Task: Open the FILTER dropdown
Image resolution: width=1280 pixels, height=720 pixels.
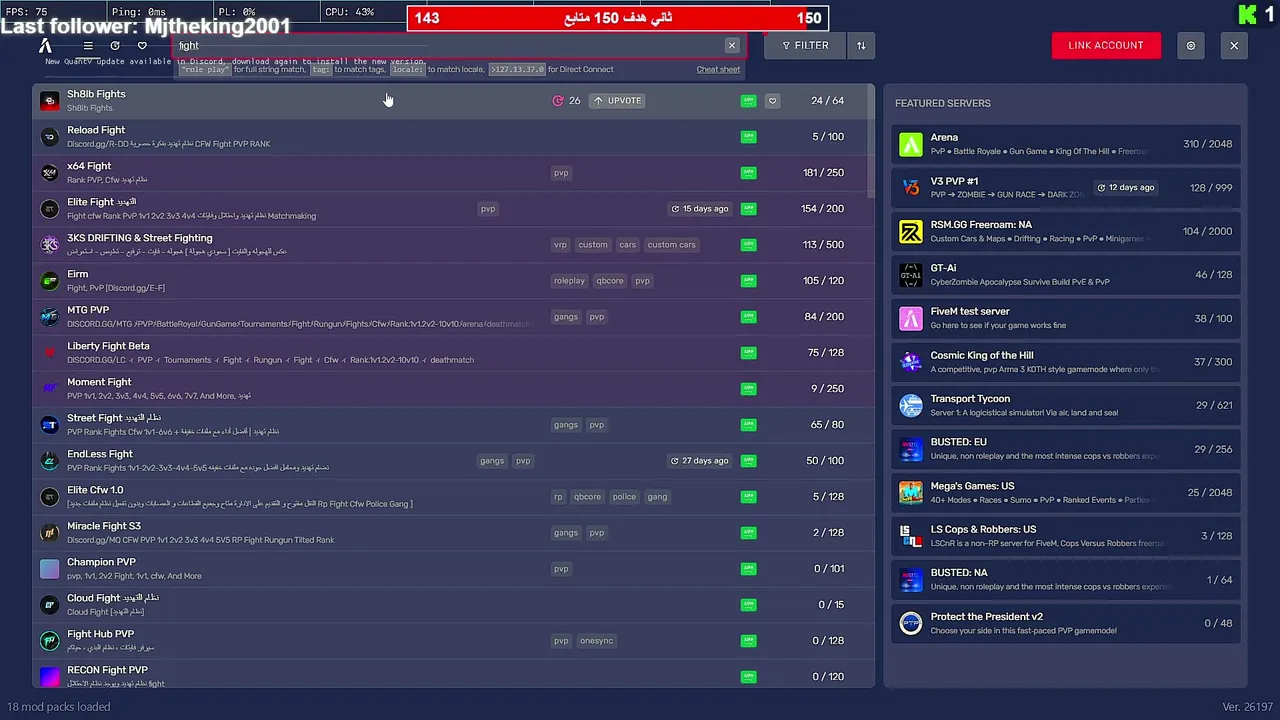Action: pos(805,45)
